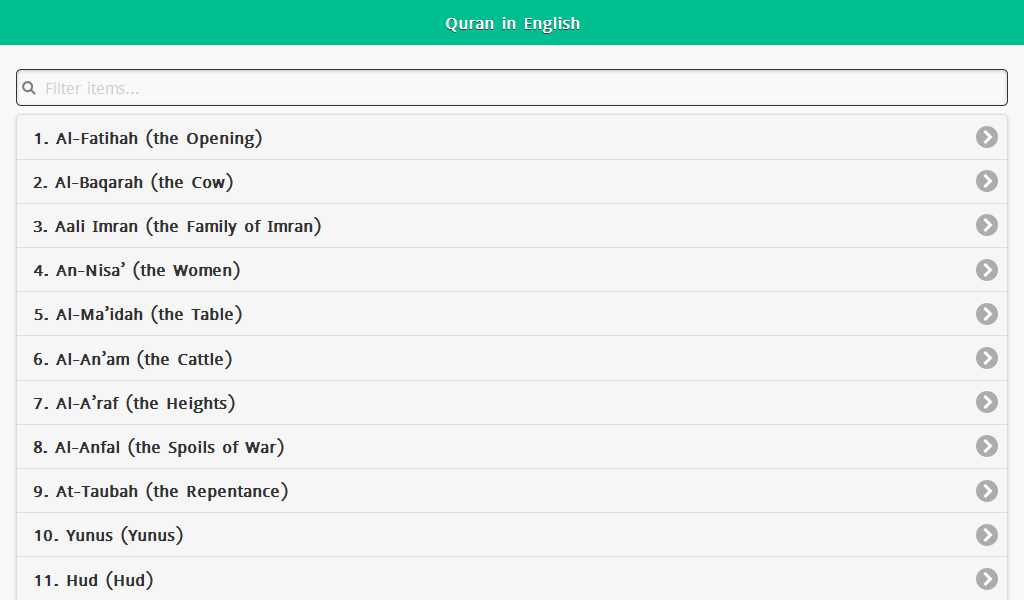
Task: Click the chevron icon next to Al-A'raf
Action: (x=987, y=402)
